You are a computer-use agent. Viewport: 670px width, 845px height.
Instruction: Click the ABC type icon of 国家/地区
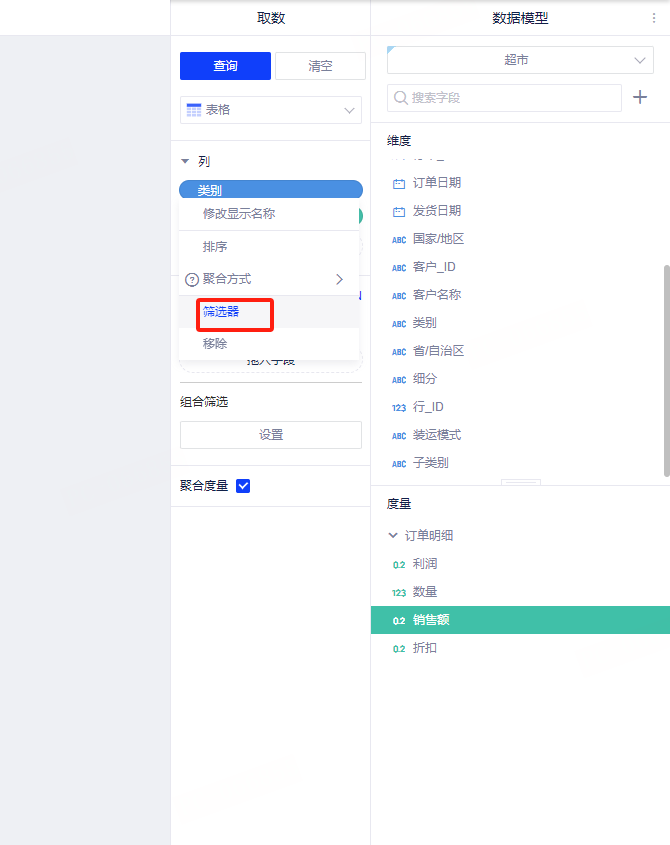(x=399, y=240)
